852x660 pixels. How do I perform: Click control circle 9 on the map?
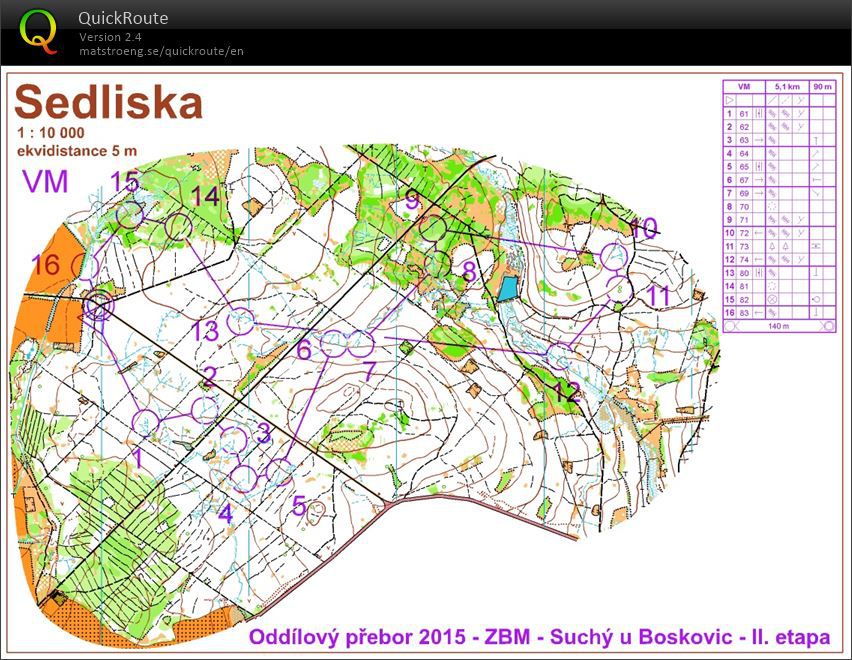pyautogui.click(x=433, y=228)
